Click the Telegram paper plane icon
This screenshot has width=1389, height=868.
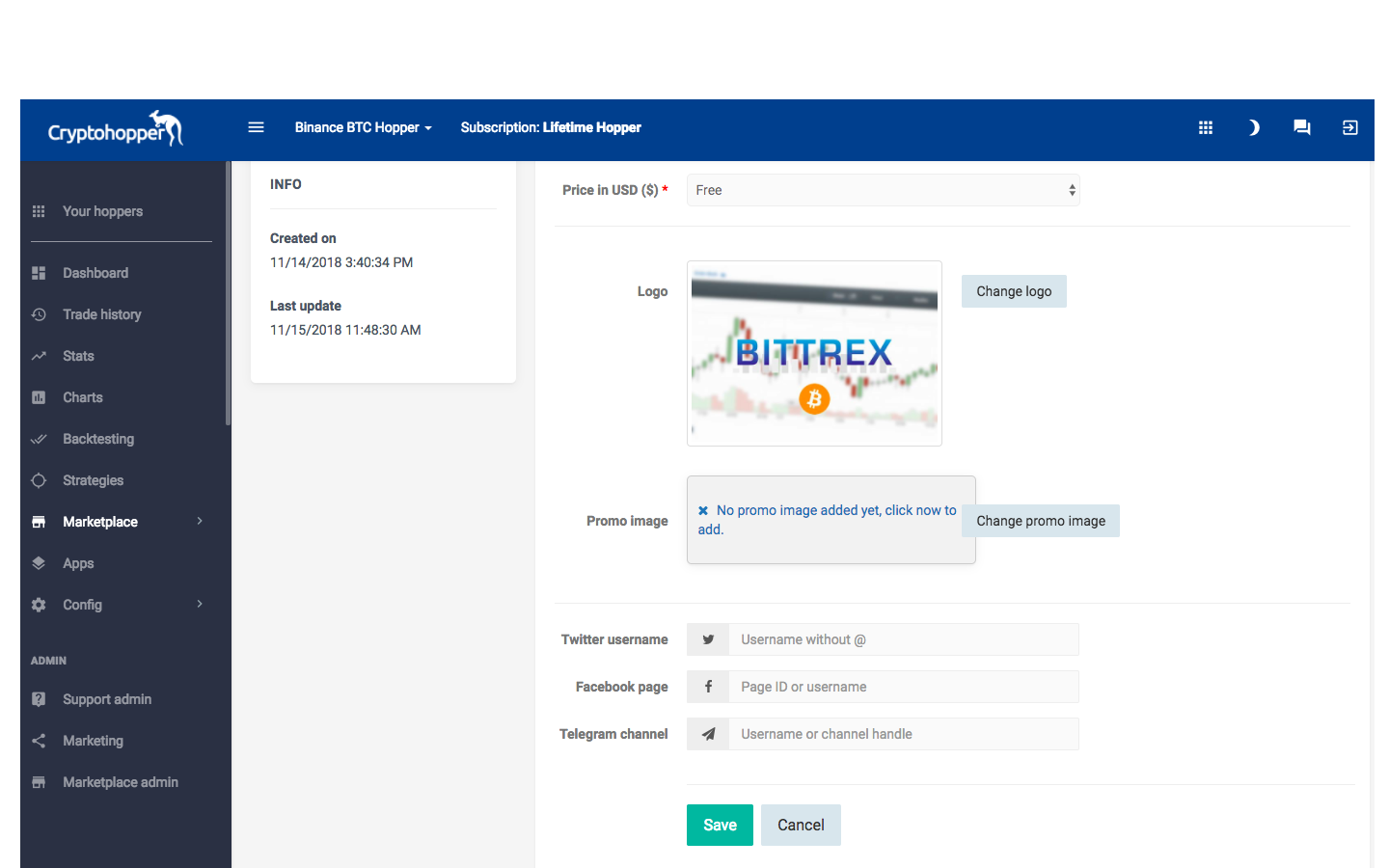click(708, 734)
